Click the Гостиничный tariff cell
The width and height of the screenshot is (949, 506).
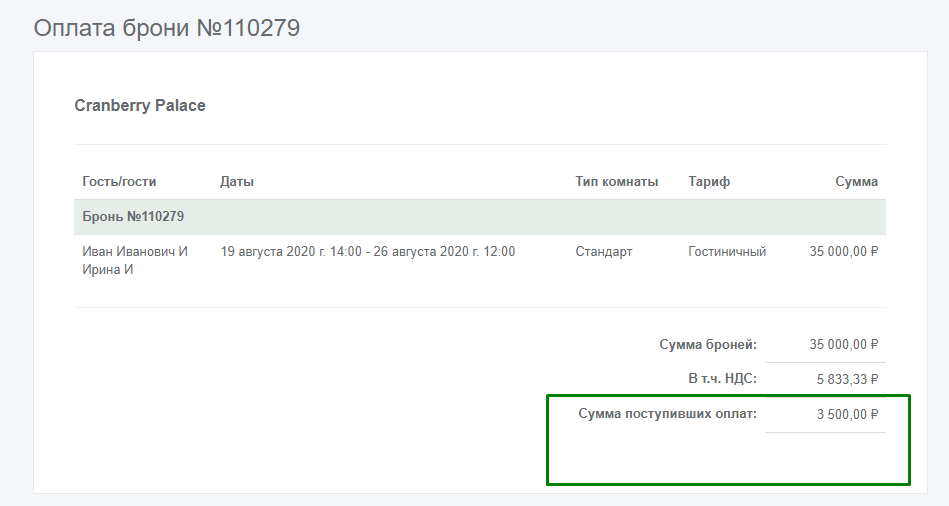pos(727,252)
